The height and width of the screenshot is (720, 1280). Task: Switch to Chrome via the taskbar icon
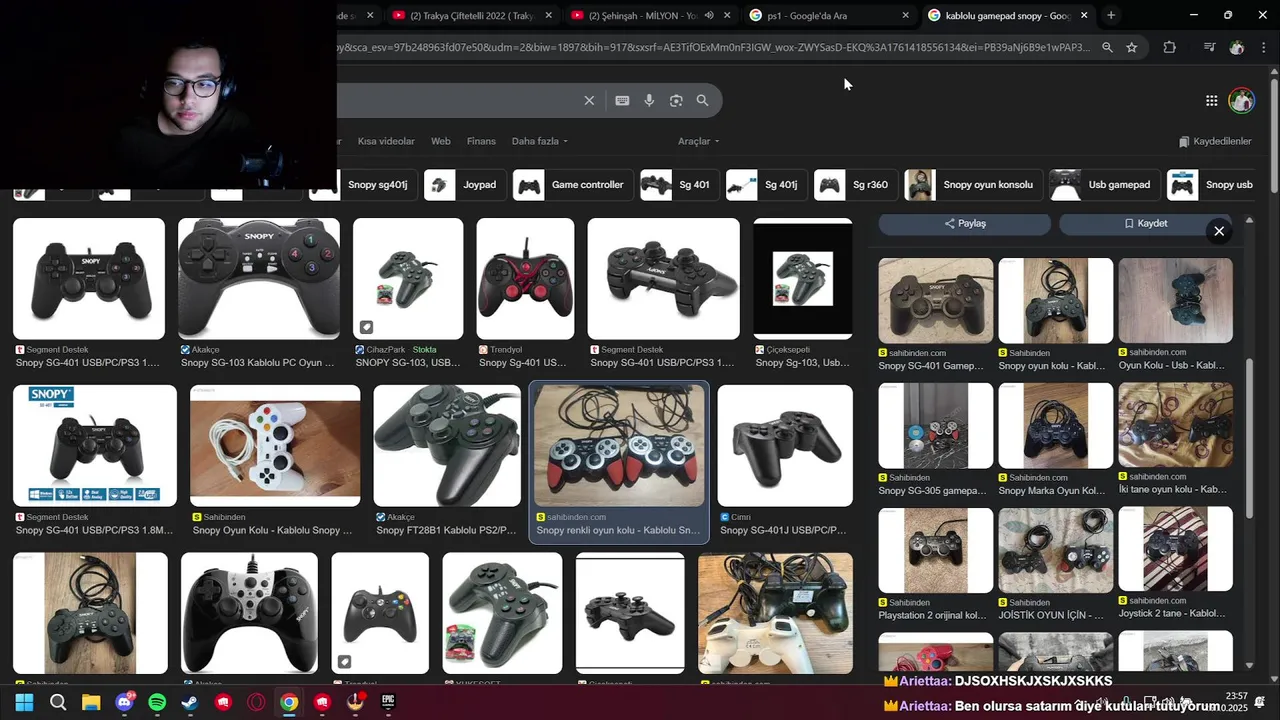pyautogui.click(x=289, y=703)
